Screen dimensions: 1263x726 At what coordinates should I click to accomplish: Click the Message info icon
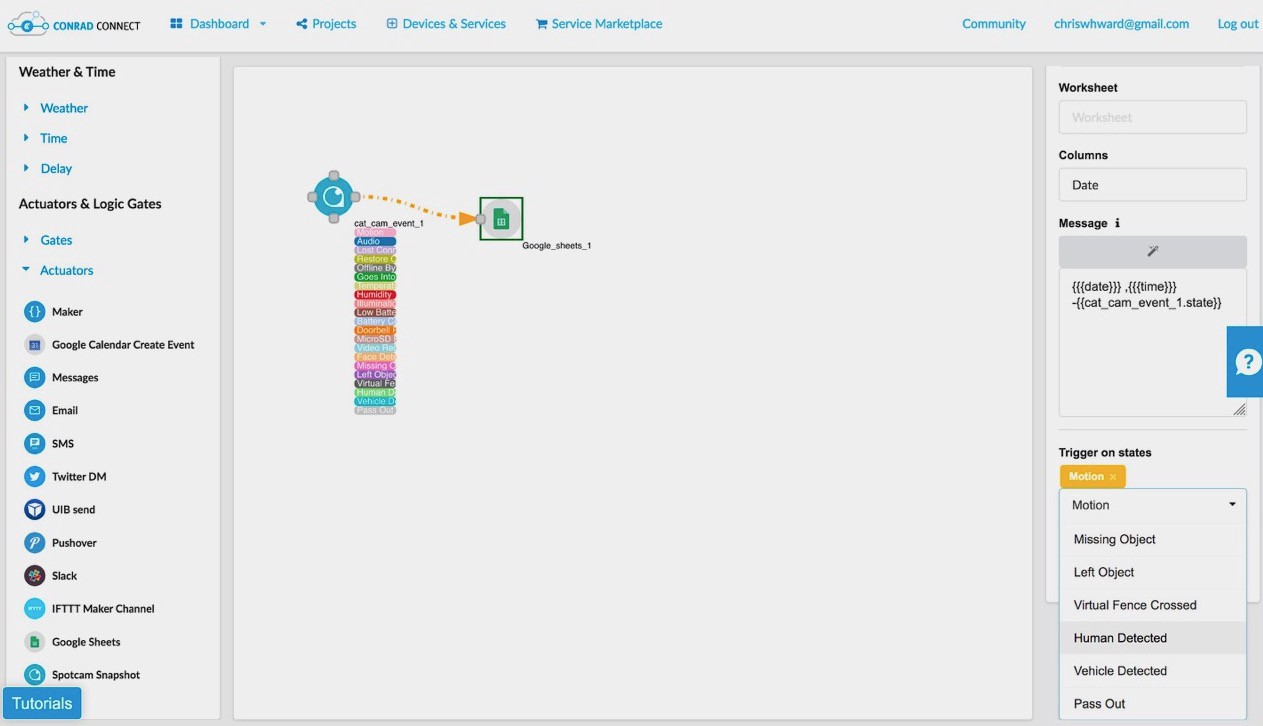tap(1117, 223)
